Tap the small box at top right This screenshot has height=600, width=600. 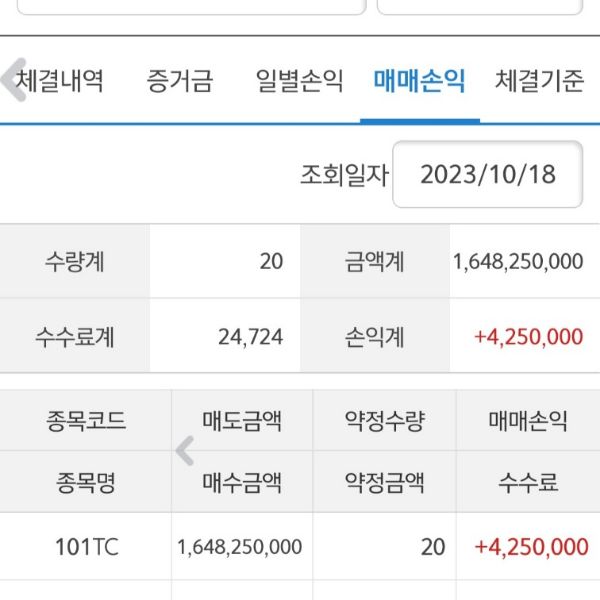pyautogui.click(x=479, y=6)
